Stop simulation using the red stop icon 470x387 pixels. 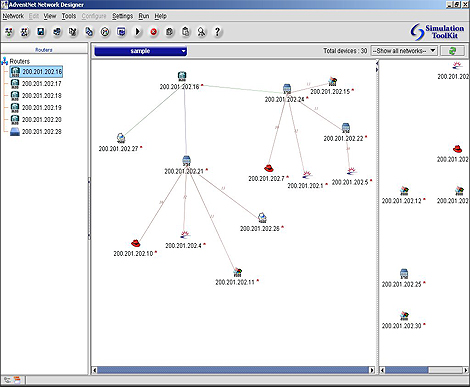[x=153, y=32]
